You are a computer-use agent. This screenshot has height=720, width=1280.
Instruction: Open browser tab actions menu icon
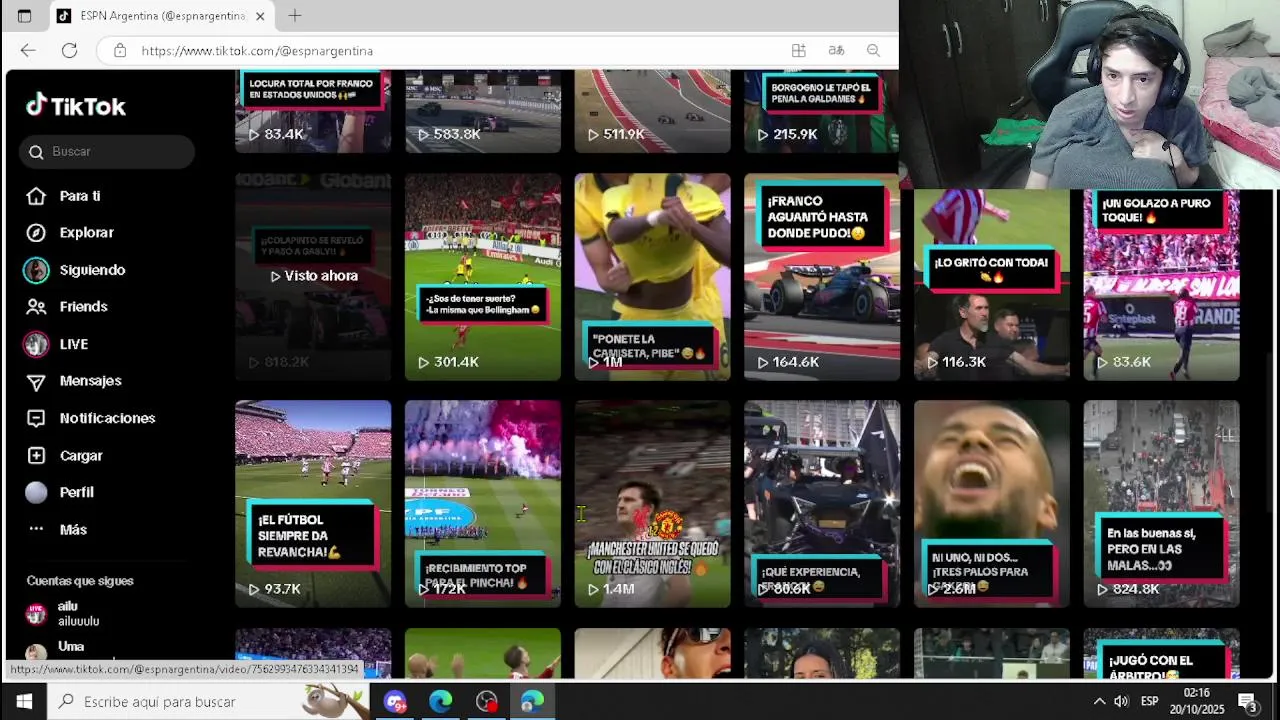pos(24,16)
